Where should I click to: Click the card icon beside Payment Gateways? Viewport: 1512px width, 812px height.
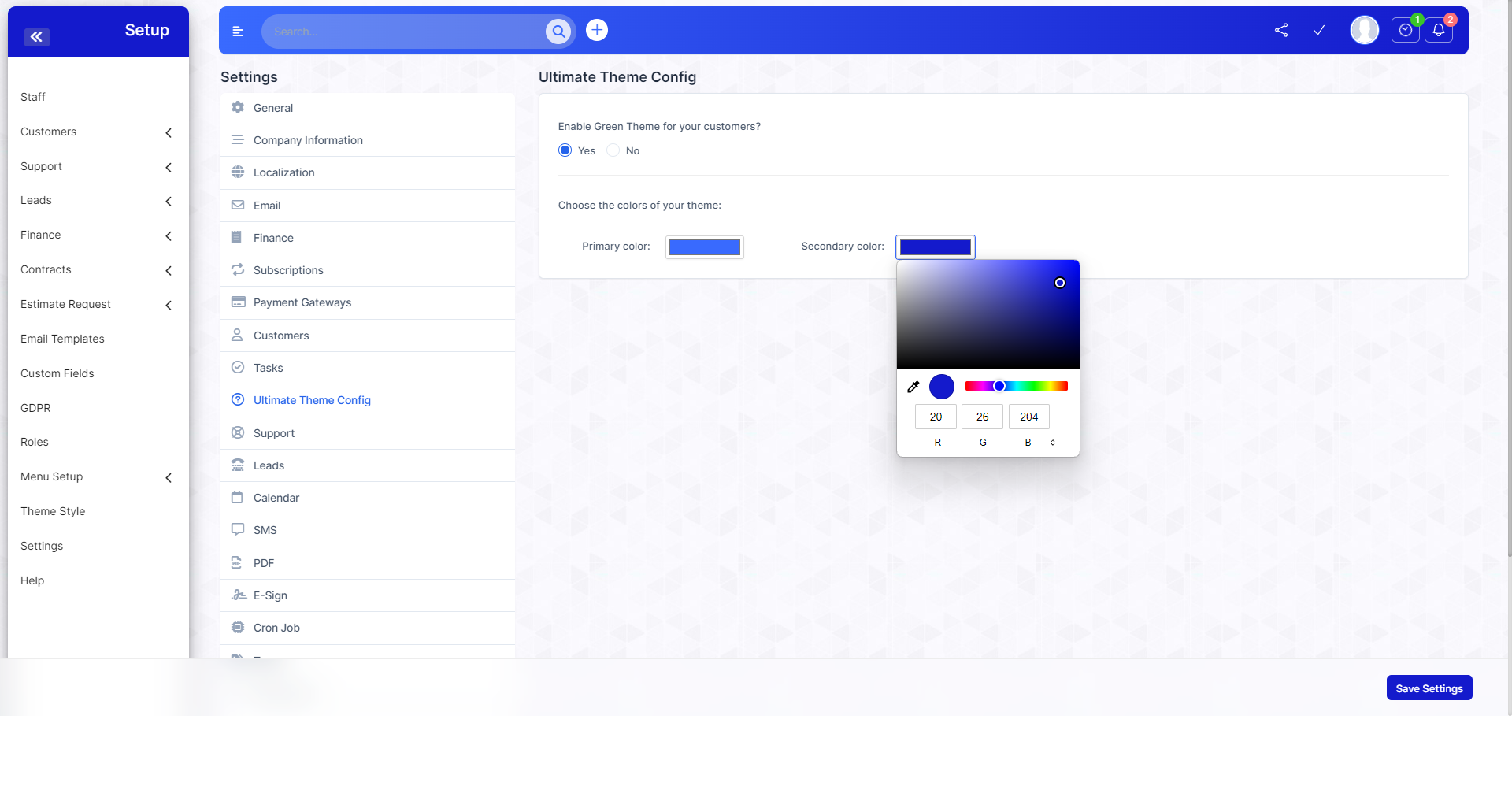coord(238,302)
